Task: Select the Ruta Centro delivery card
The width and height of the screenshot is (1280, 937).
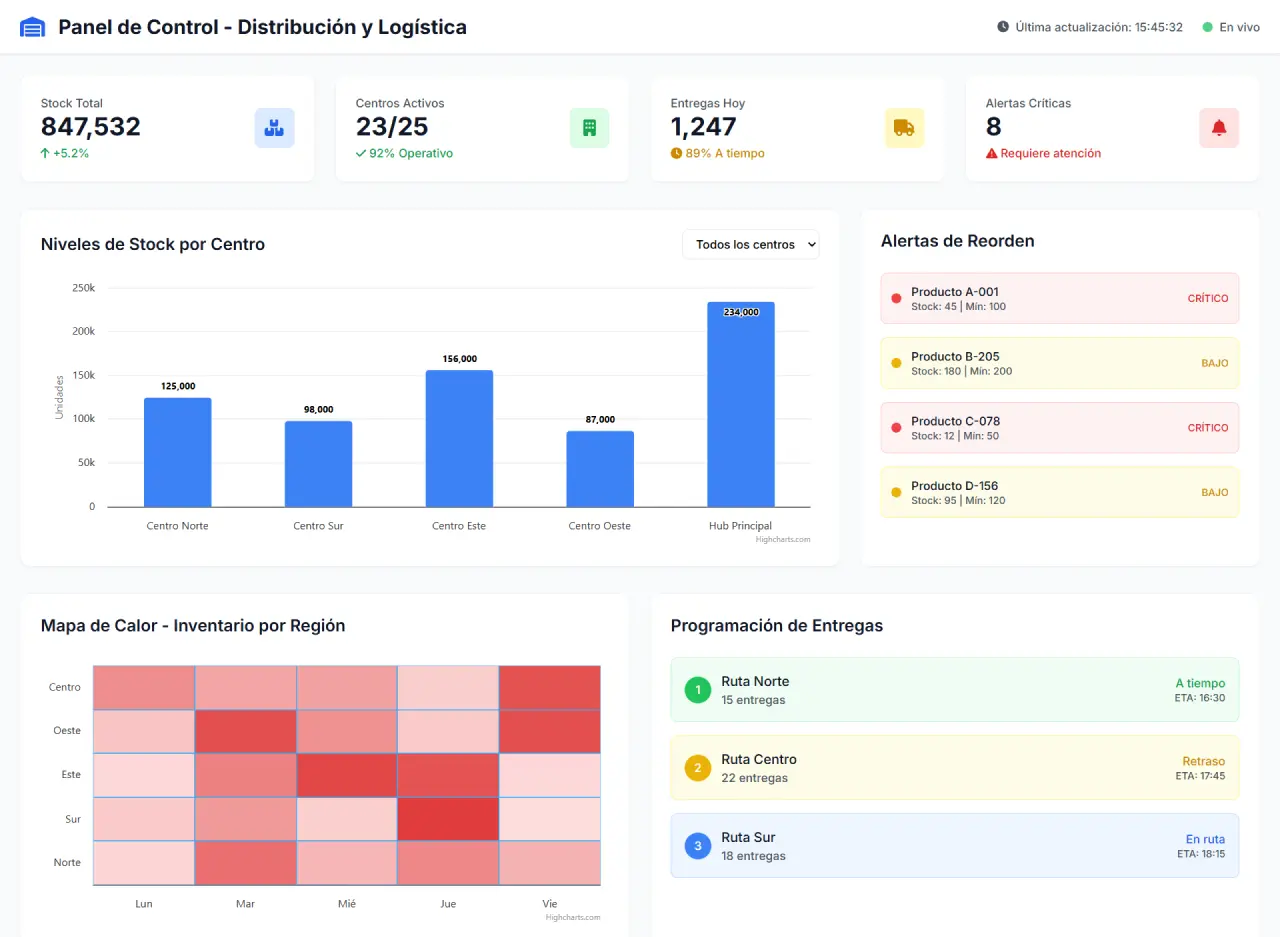Action: pyautogui.click(x=955, y=768)
